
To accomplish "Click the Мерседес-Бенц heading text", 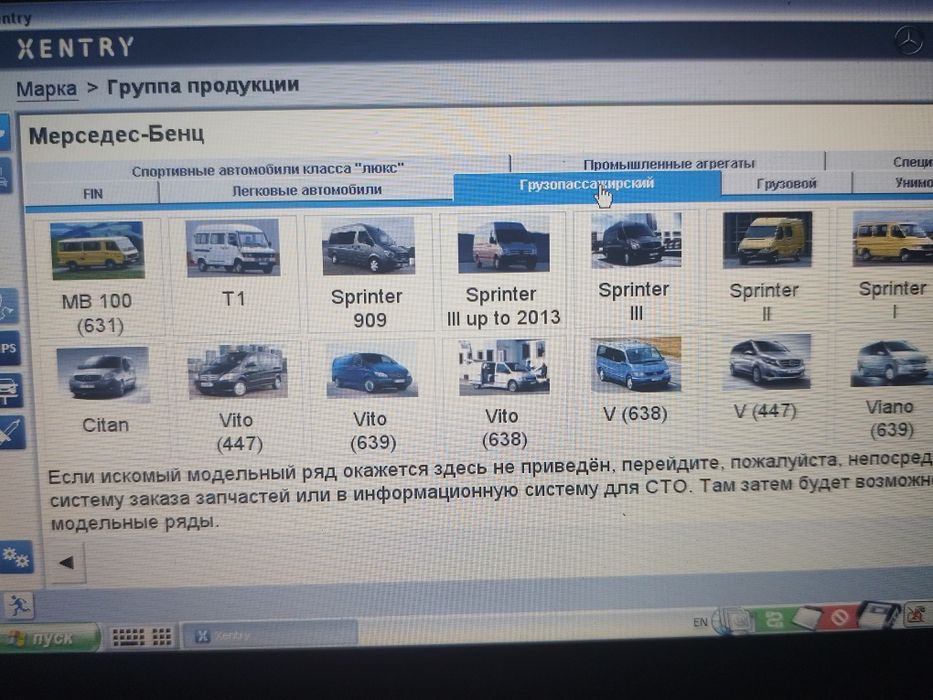I will pos(117,135).
